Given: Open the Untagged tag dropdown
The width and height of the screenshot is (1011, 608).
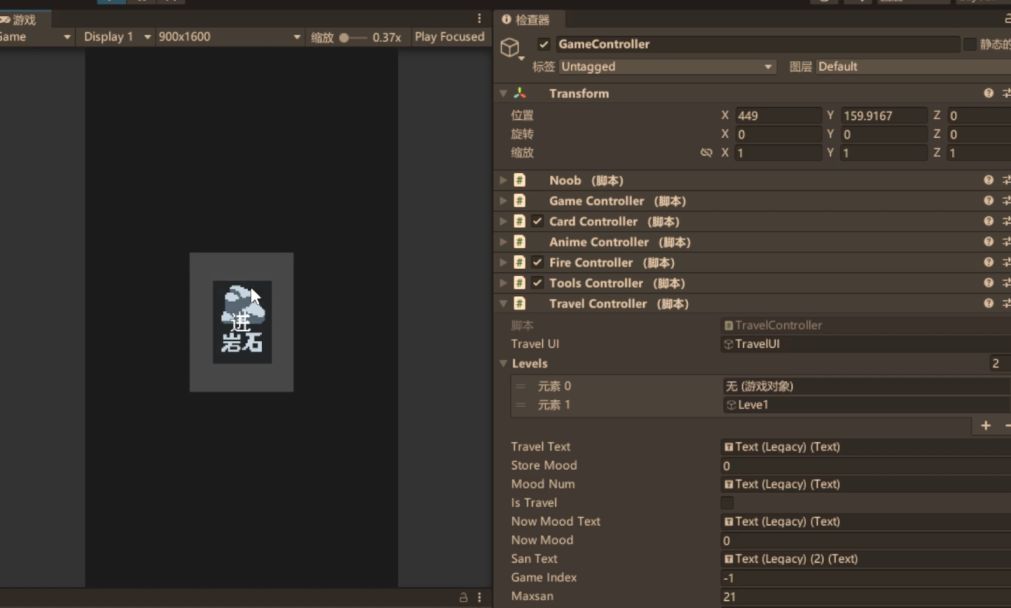Looking at the screenshot, I should pos(667,67).
